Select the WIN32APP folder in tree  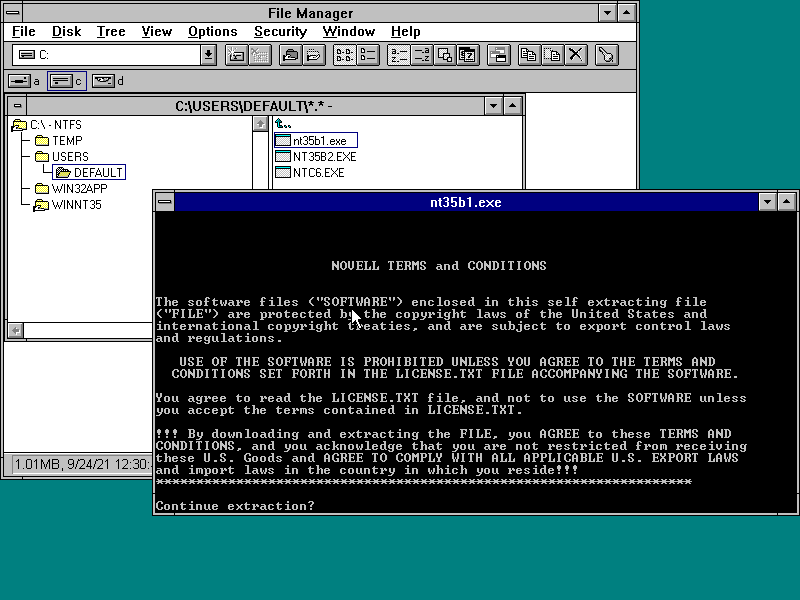click(x=71, y=189)
